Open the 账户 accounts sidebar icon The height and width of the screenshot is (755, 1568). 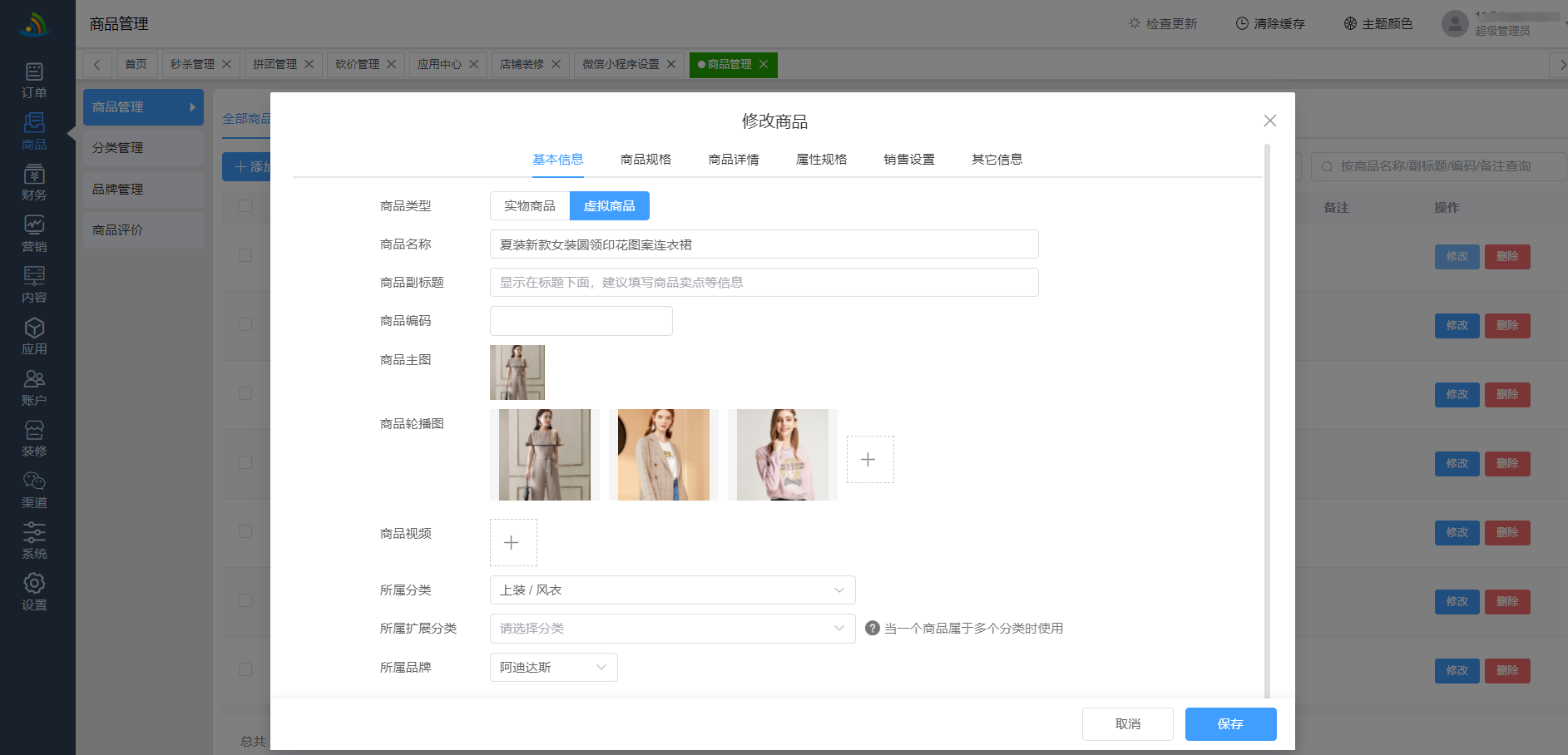34,387
